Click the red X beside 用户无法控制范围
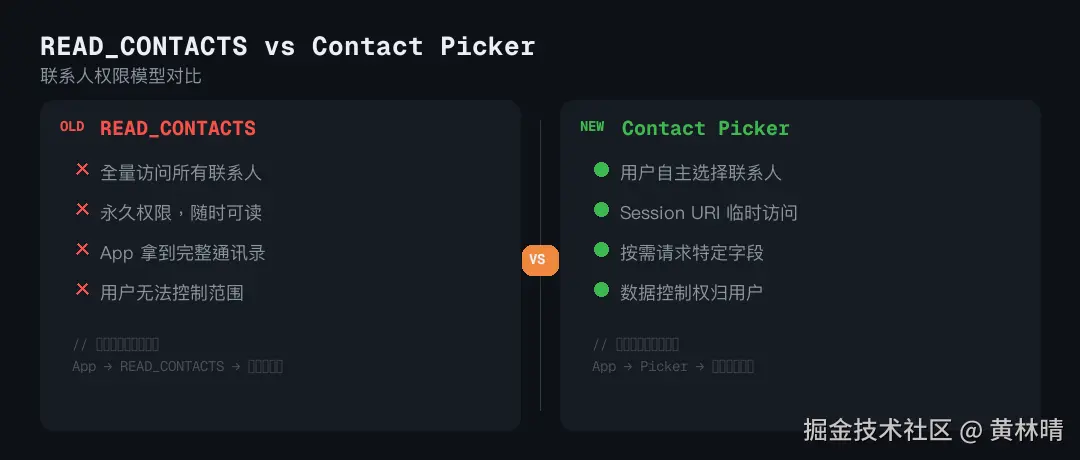1080x460 pixels. pyautogui.click(x=82, y=290)
